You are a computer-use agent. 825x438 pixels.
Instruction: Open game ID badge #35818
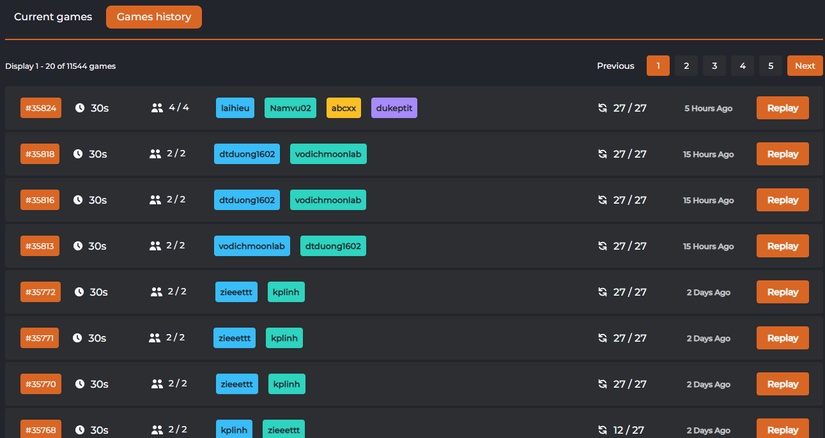pos(41,154)
